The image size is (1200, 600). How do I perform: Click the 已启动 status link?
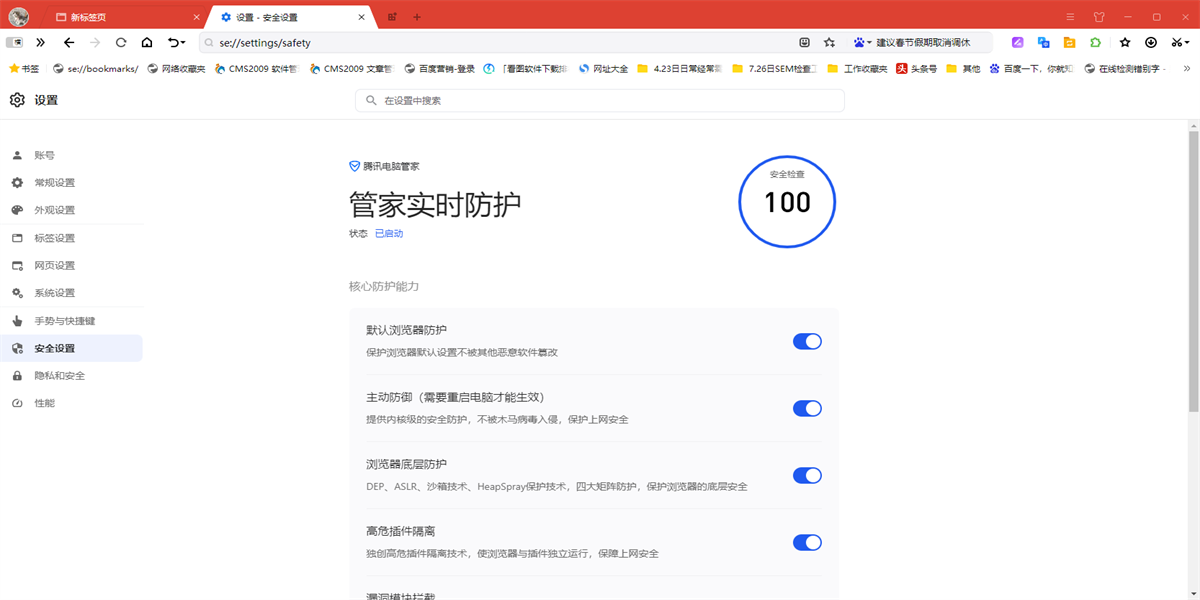click(389, 233)
